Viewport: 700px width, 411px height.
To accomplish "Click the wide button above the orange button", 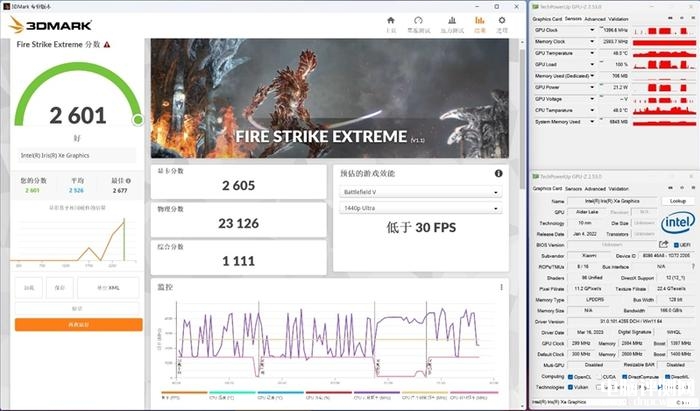I will tap(77, 308).
